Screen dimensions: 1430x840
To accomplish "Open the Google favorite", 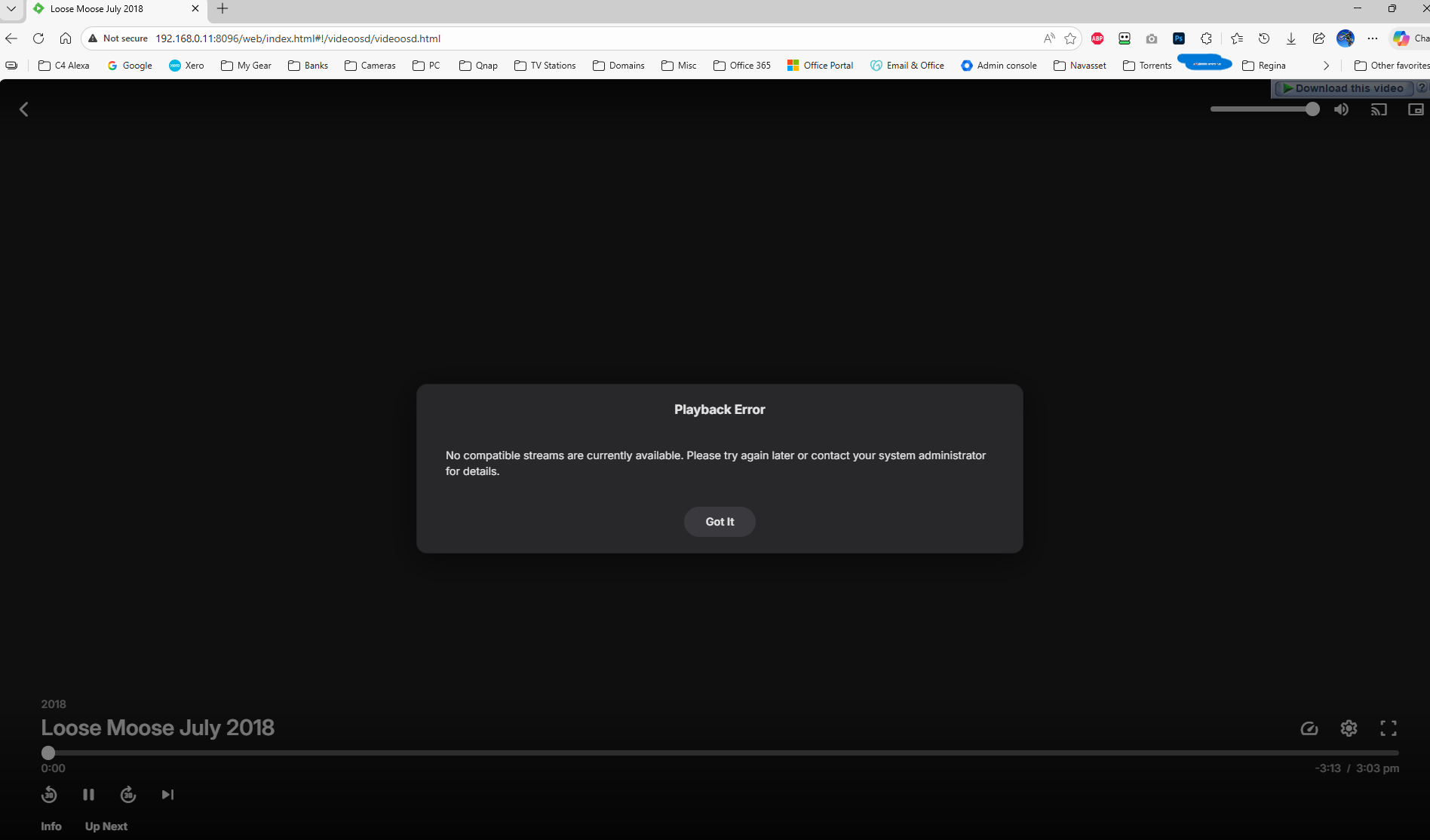I will click(130, 66).
